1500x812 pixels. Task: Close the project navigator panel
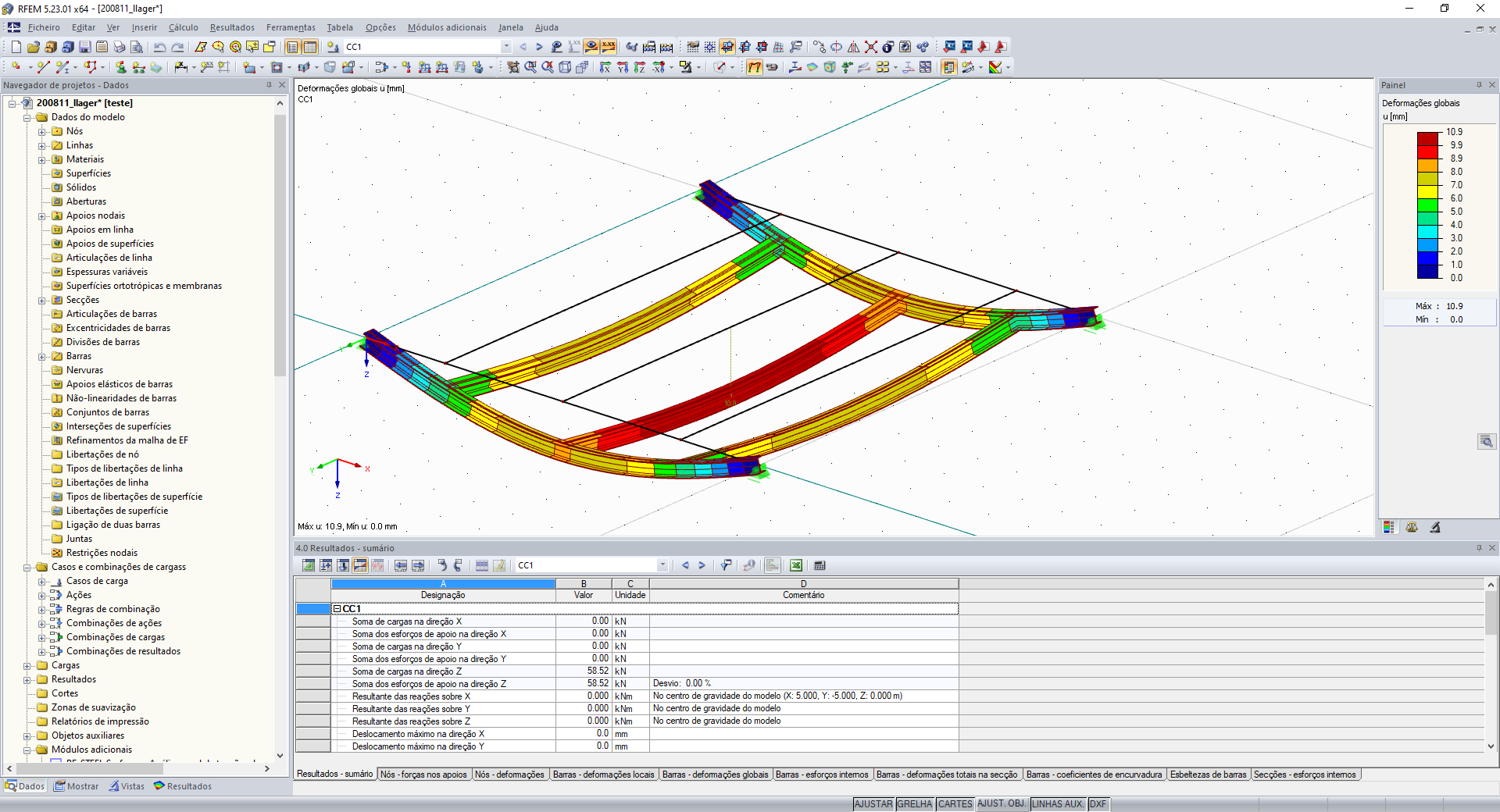282,85
